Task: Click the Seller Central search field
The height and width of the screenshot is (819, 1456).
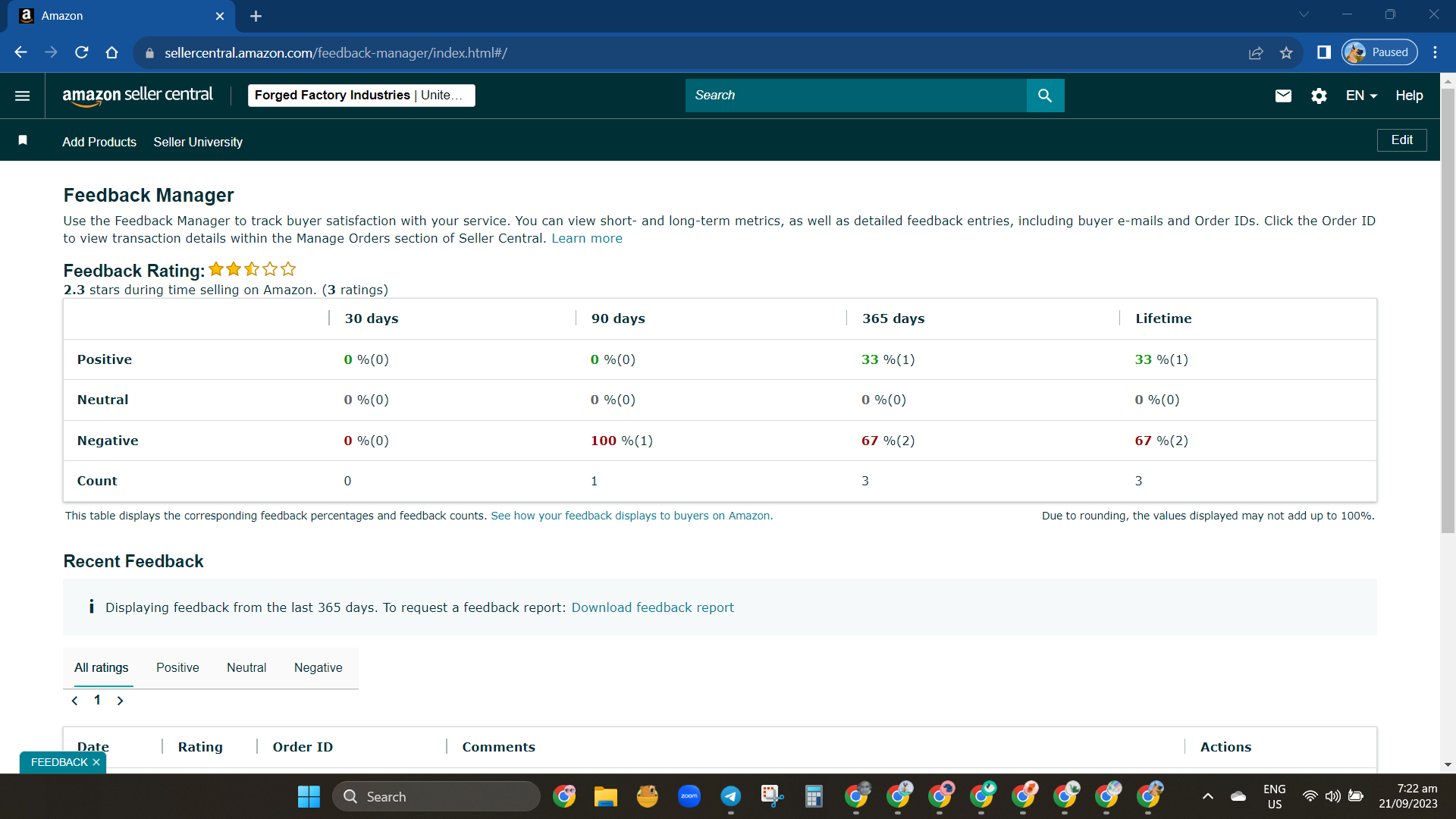Action: coord(856,96)
